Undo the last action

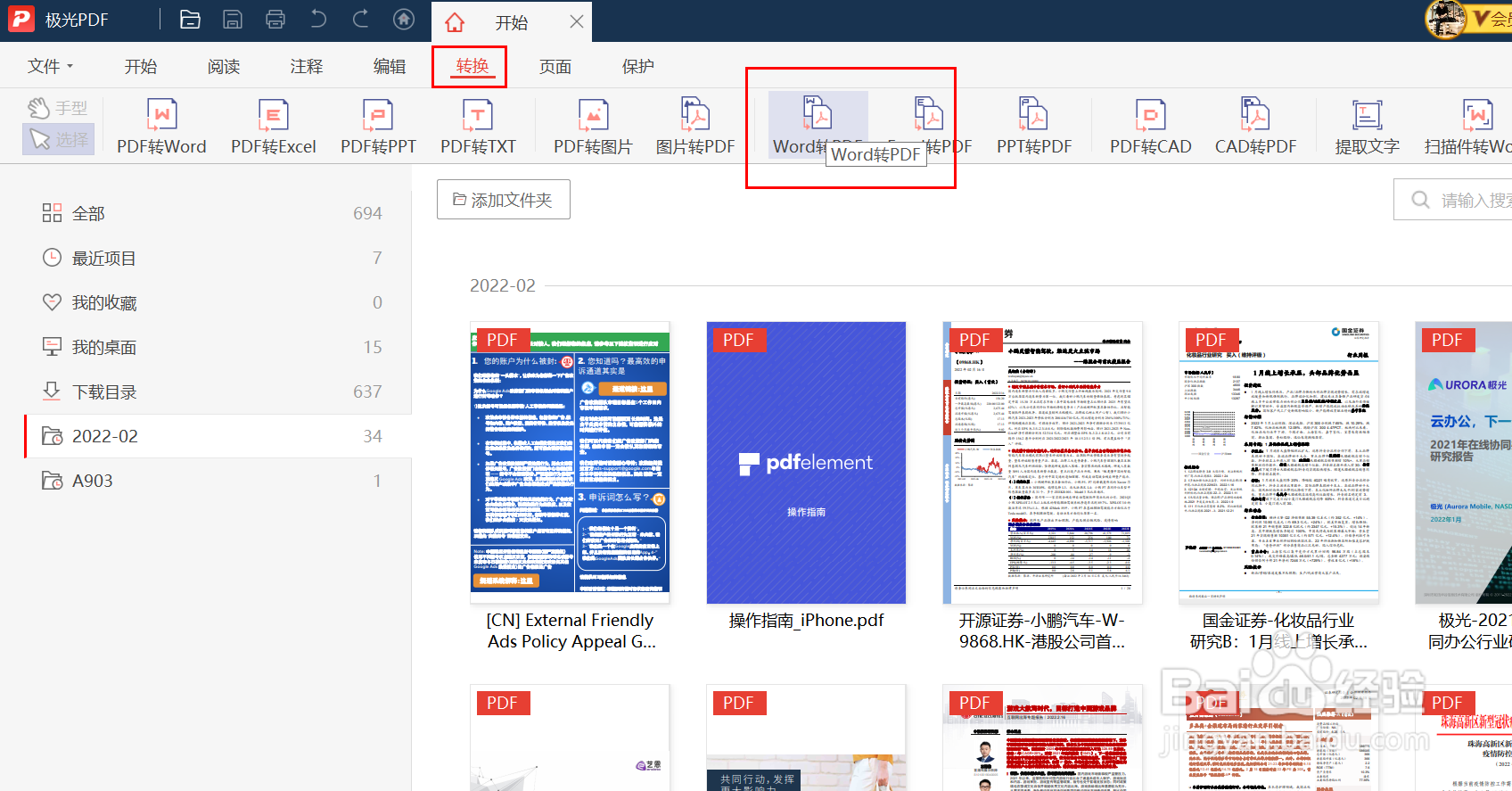point(318,20)
